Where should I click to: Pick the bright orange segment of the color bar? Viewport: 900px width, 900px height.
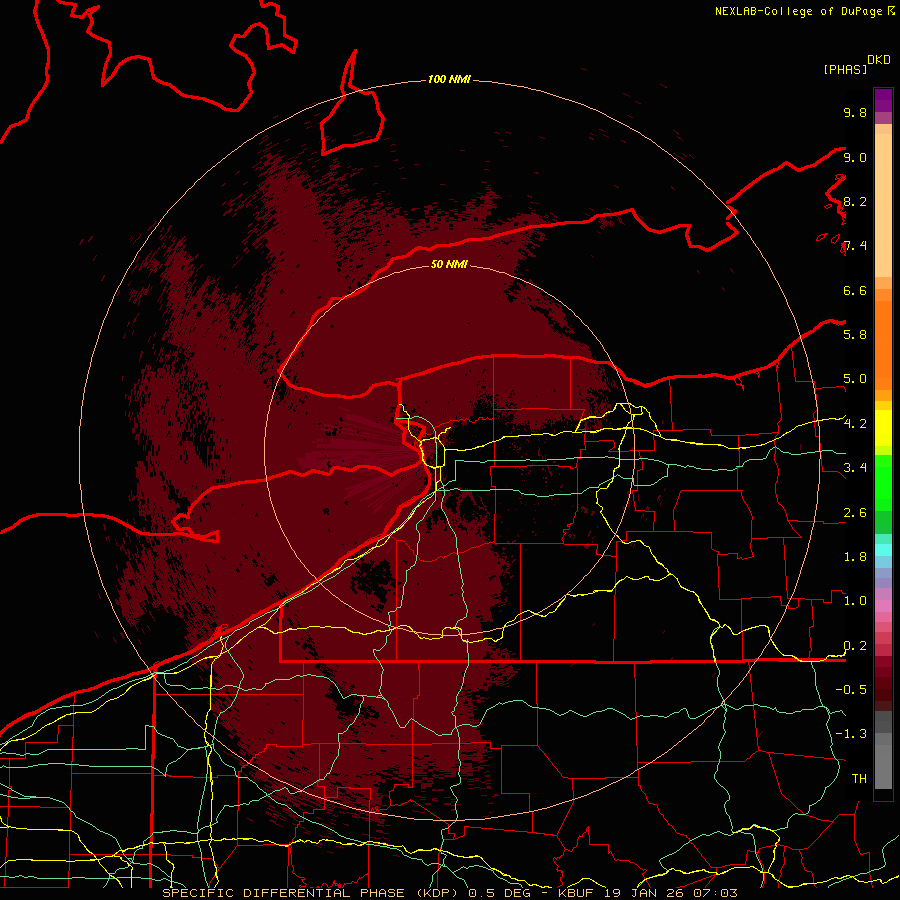point(883,346)
